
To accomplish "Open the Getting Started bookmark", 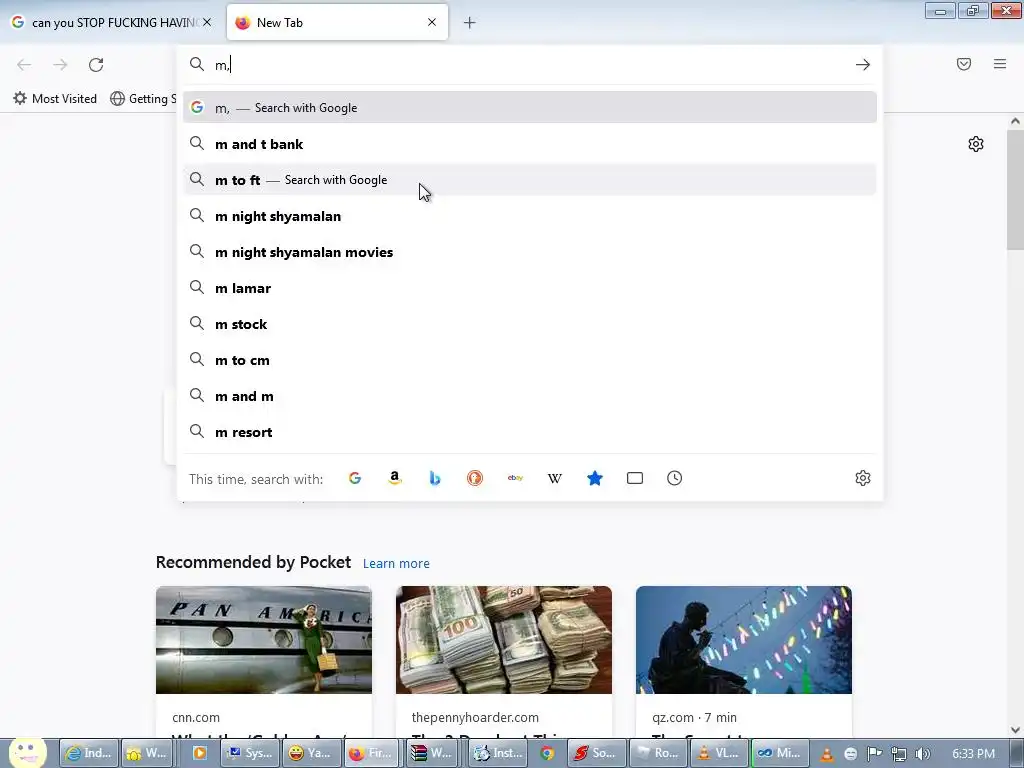I will (143, 99).
